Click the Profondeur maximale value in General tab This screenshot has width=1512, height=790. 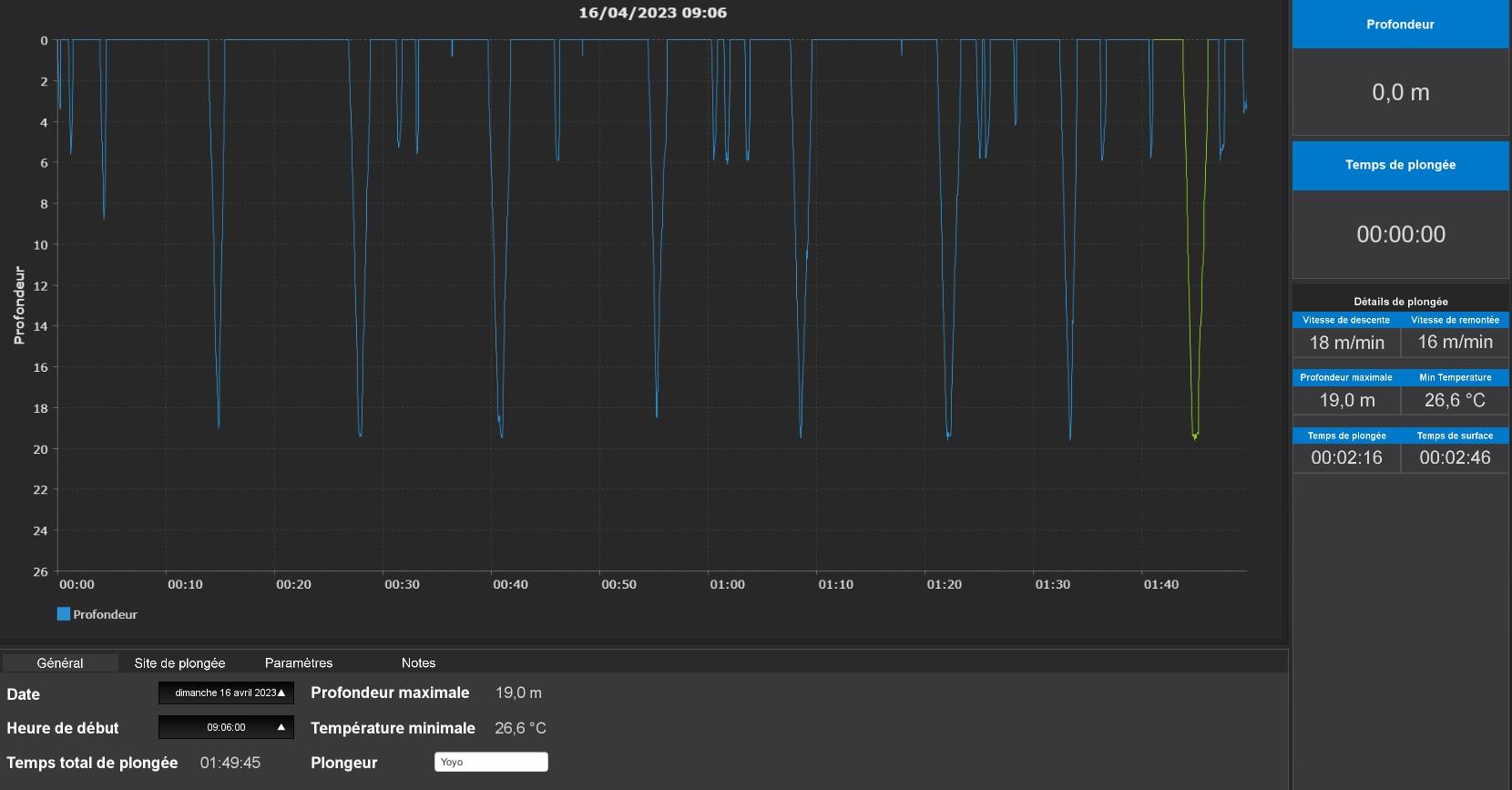tap(518, 693)
